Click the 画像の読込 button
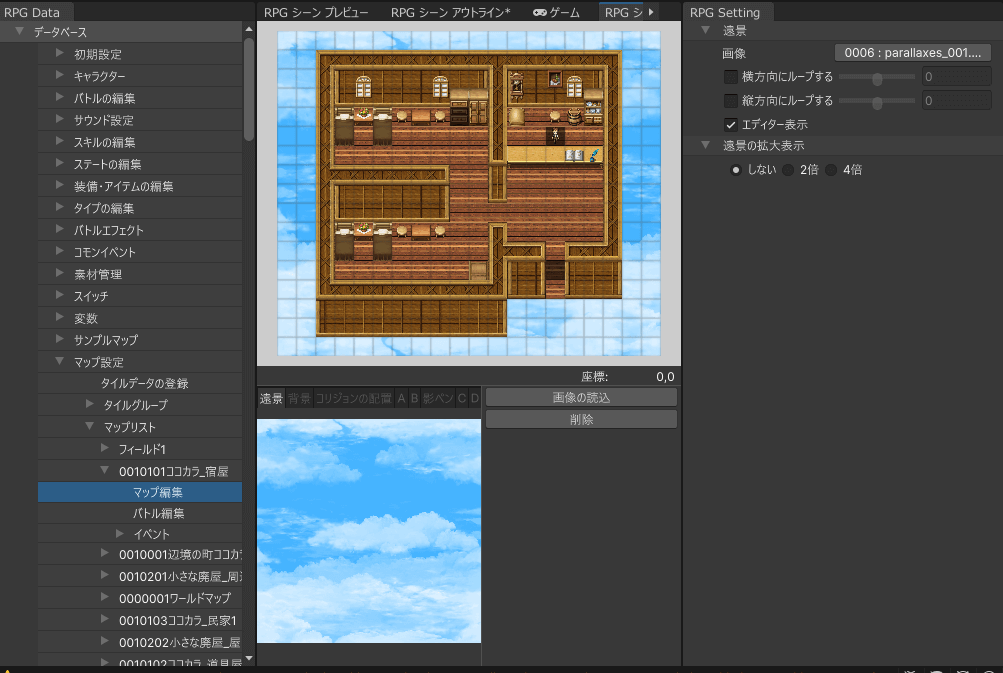 (x=581, y=398)
